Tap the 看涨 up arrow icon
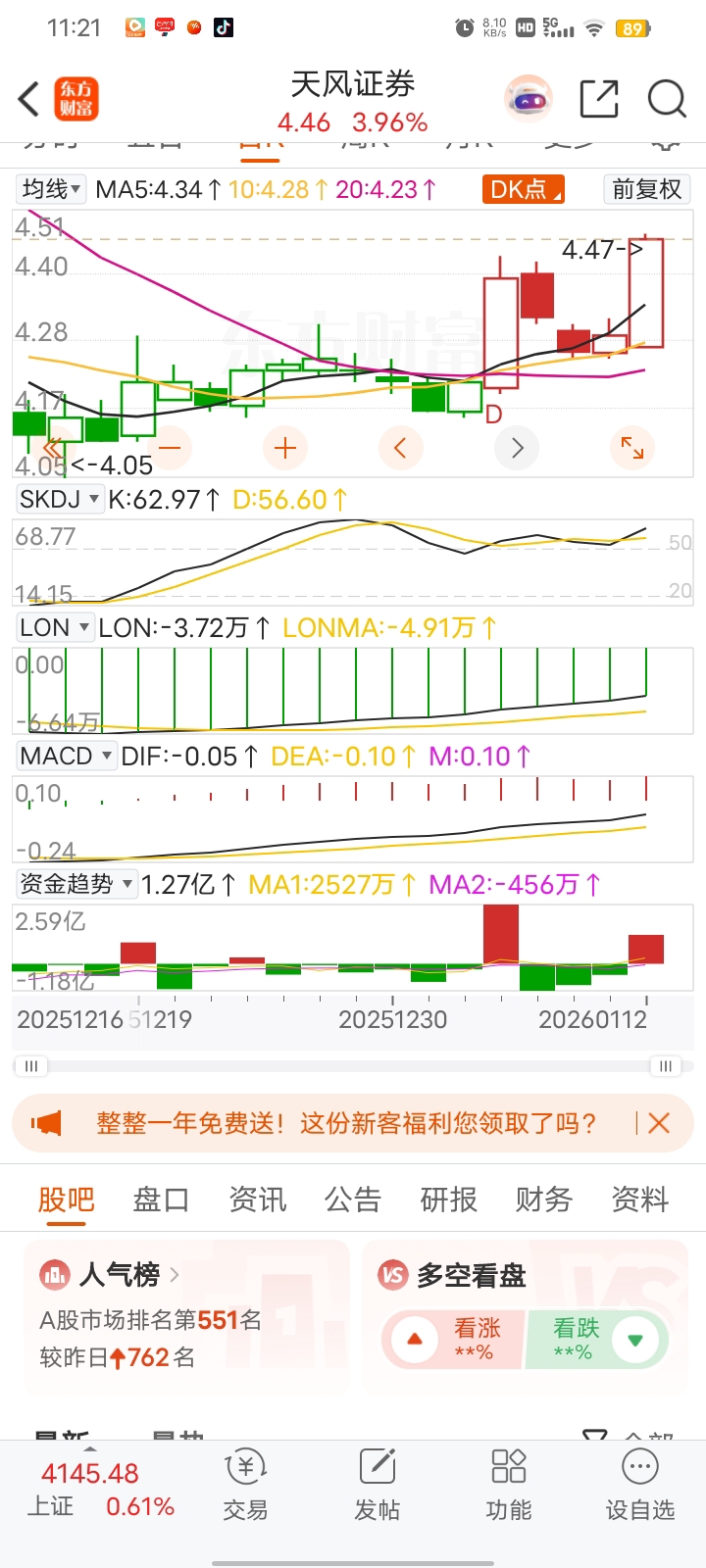 tap(414, 1339)
